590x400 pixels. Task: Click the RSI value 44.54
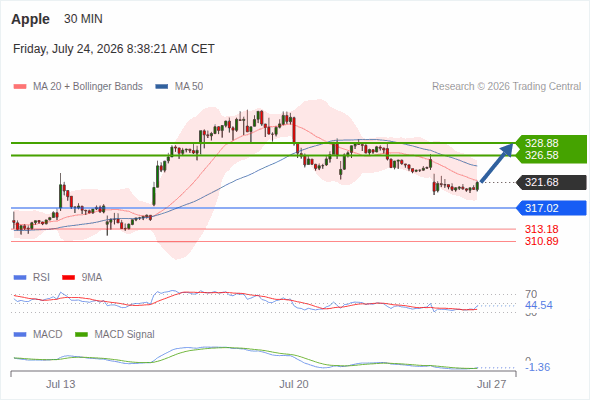(x=539, y=305)
